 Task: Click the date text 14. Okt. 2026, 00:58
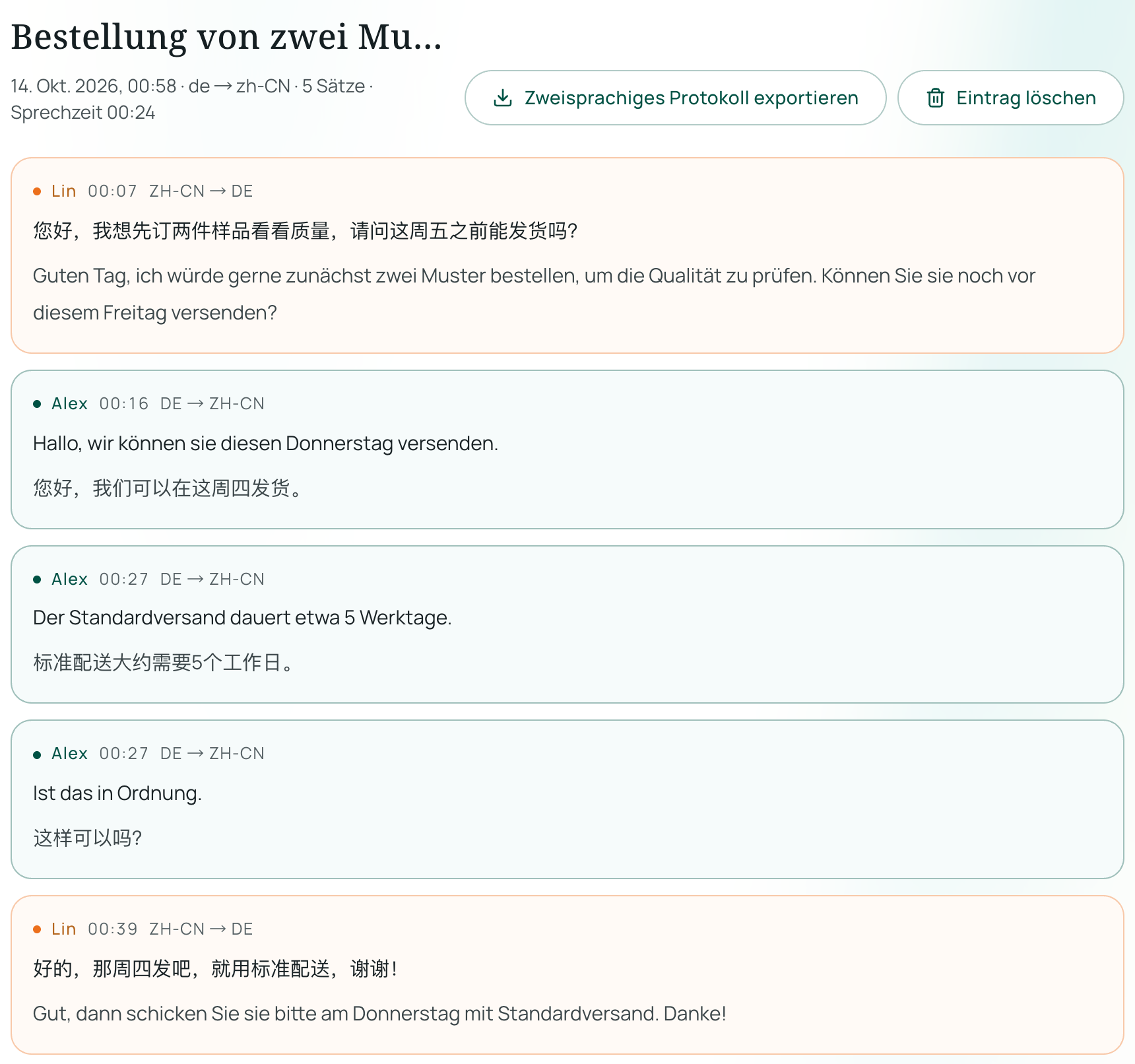click(94, 86)
